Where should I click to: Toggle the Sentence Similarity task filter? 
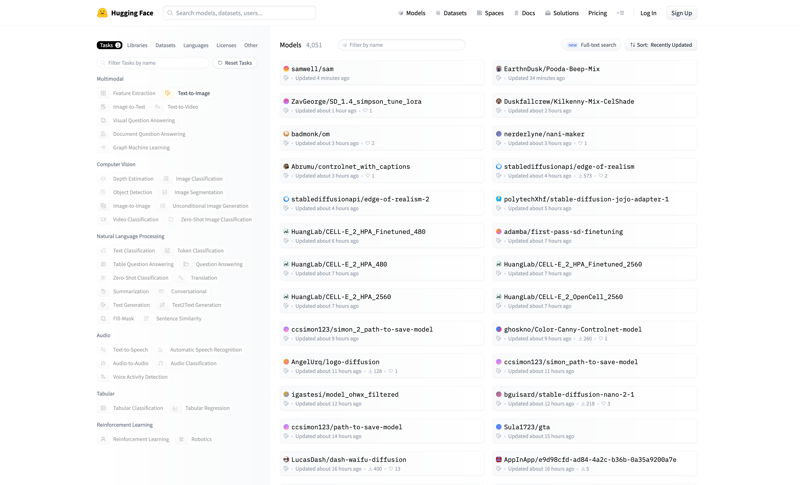(x=172, y=319)
